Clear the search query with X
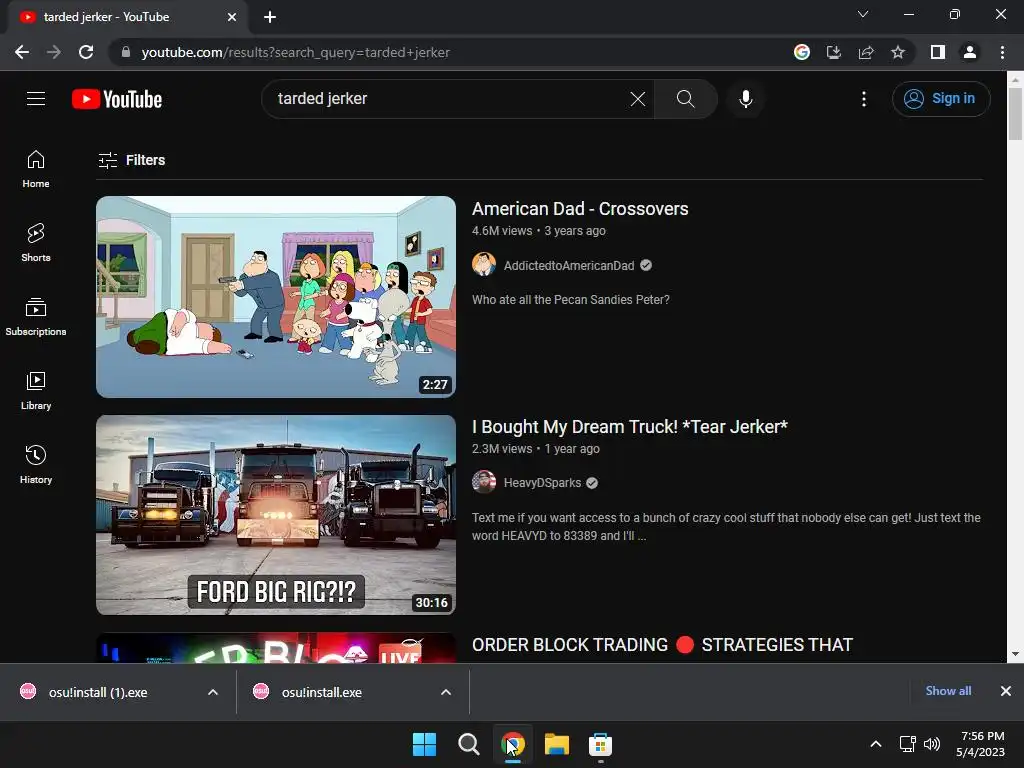Screen dimensions: 1024x768 tap(637, 99)
